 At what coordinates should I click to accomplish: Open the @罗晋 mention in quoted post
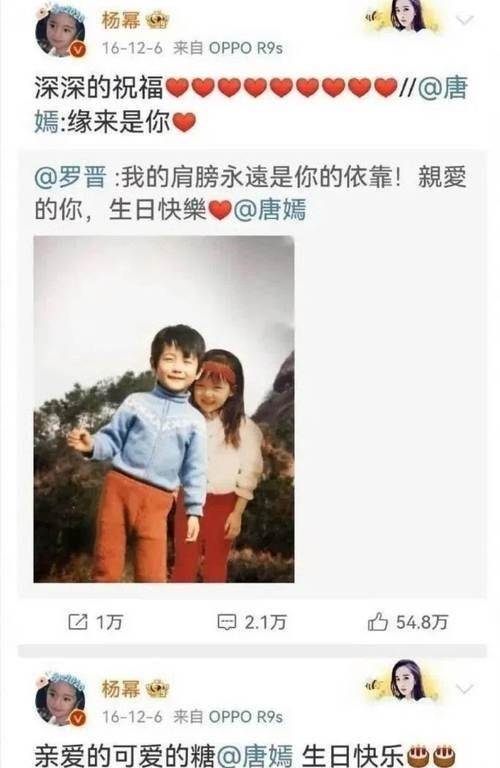(x=70, y=178)
